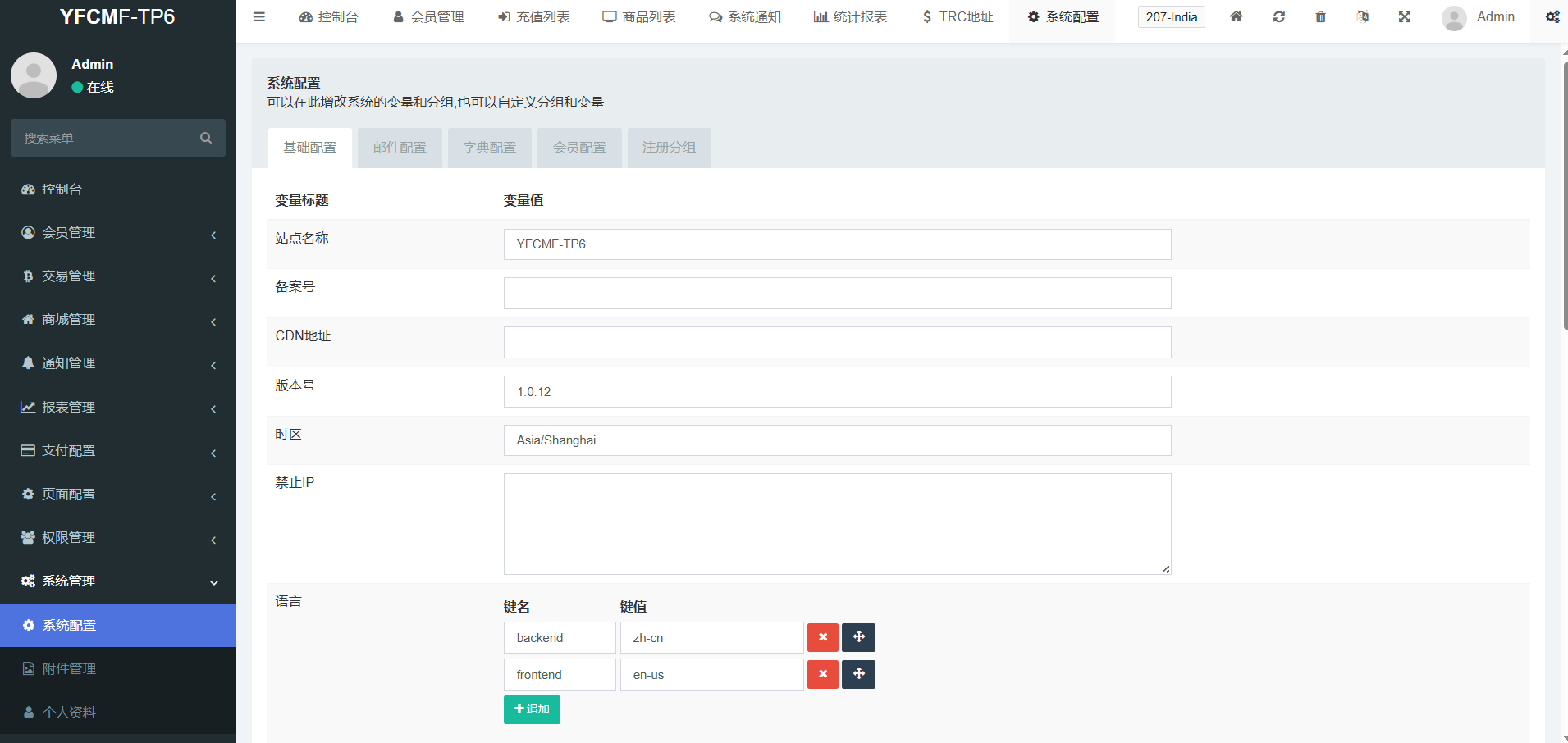Click the trash clear-cache icon
1568x743 pixels.
[x=1320, y=16]
